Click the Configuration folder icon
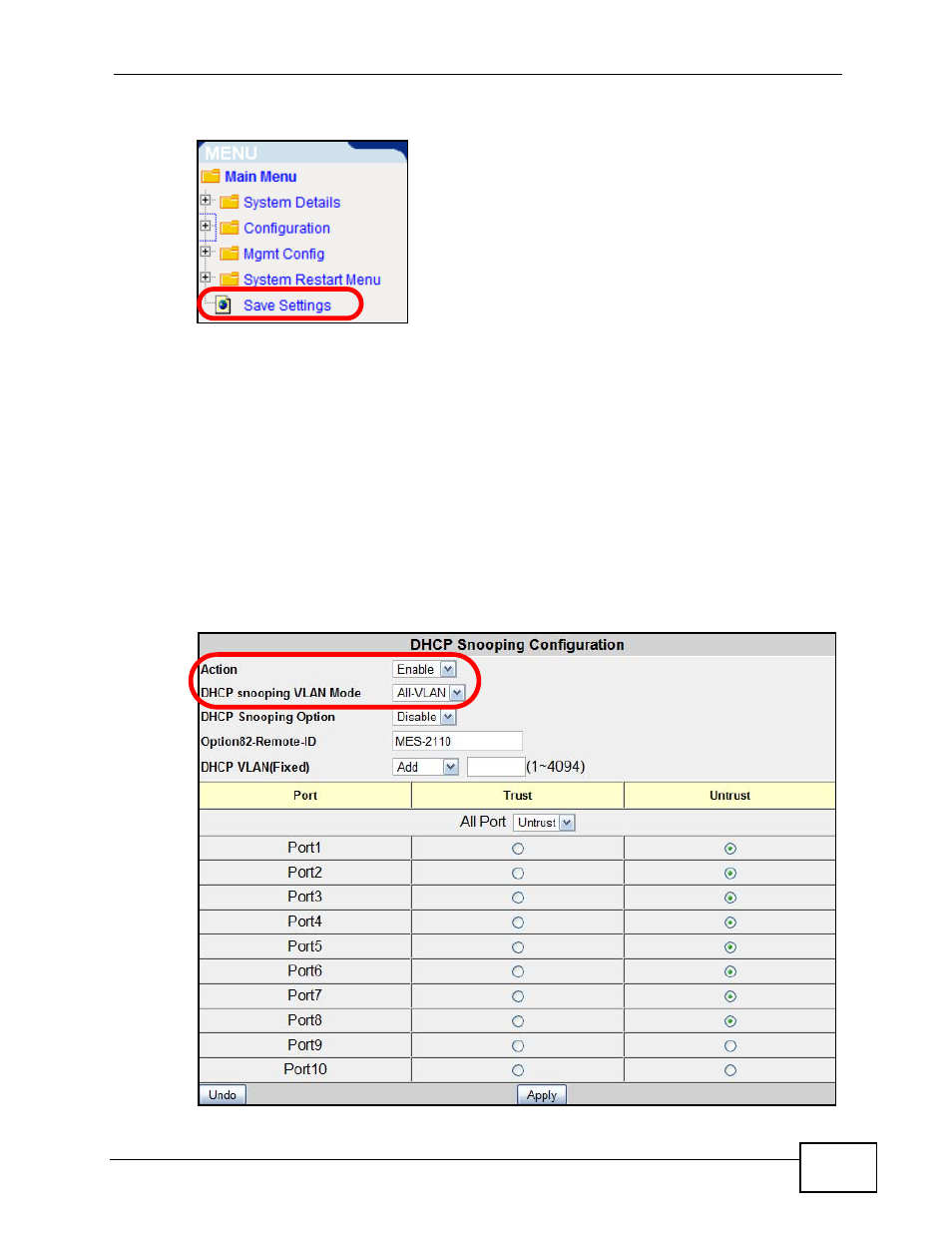Screen dimensions: 952x1233 tap(230, 229)
